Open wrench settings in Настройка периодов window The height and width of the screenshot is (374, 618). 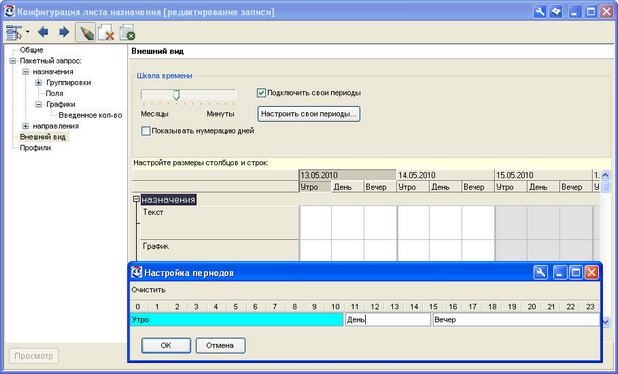[x=540, y=272]
